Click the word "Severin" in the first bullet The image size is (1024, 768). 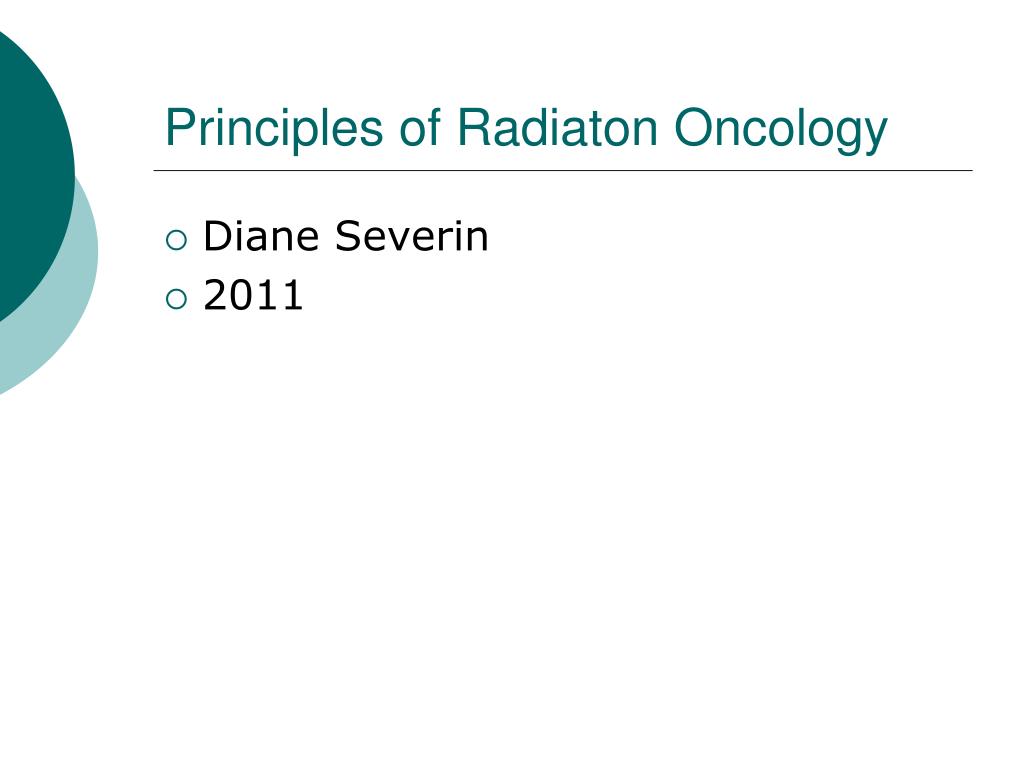(x=411, y=236)
